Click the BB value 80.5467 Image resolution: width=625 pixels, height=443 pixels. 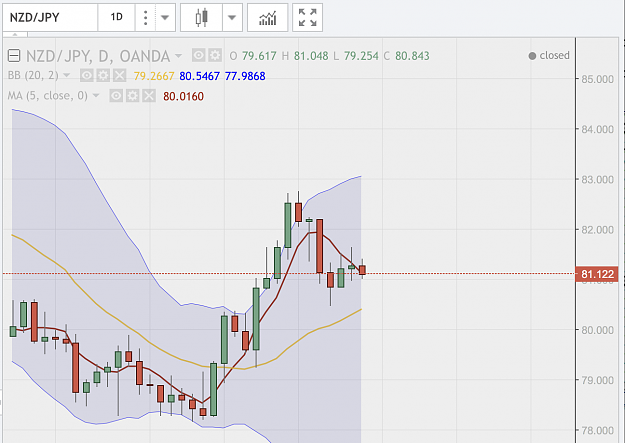click(x=199, y=76)
